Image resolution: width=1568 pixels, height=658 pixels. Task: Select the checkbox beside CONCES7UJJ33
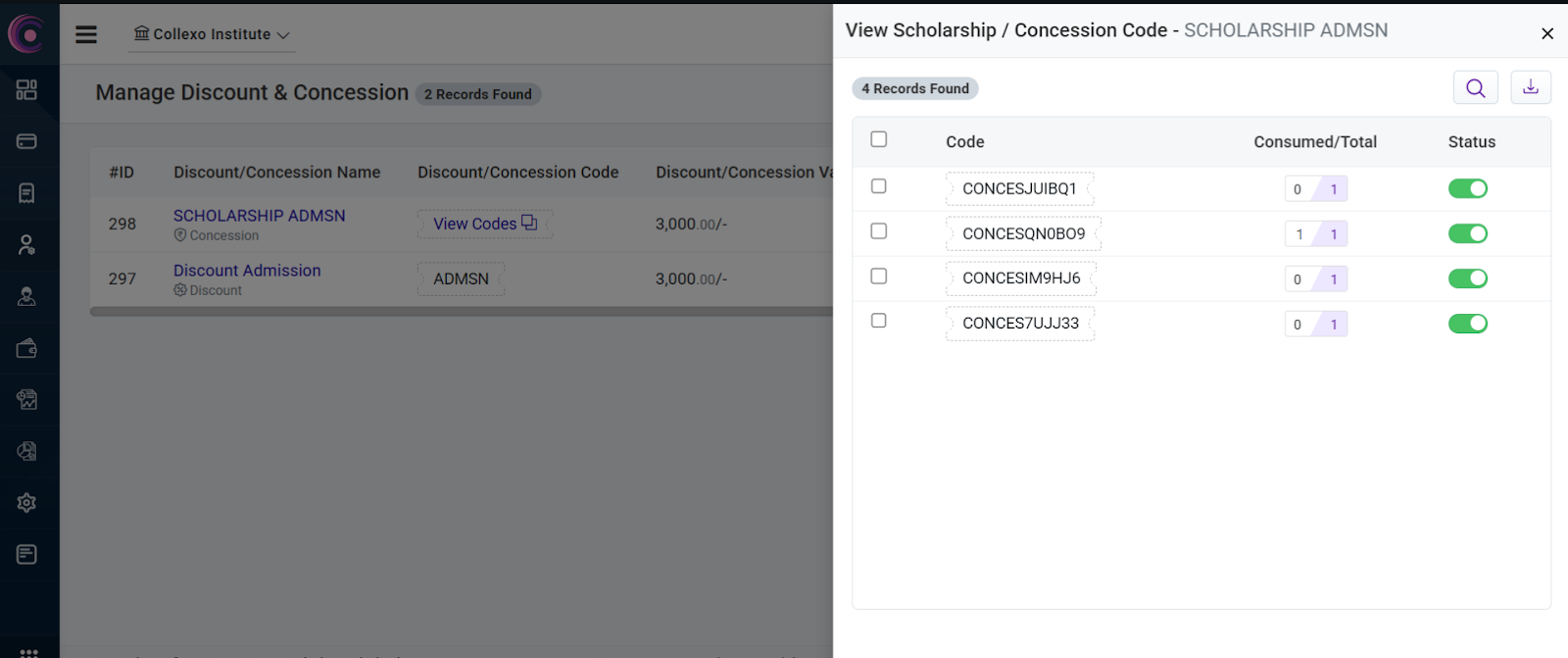click(x=879, y=321)
